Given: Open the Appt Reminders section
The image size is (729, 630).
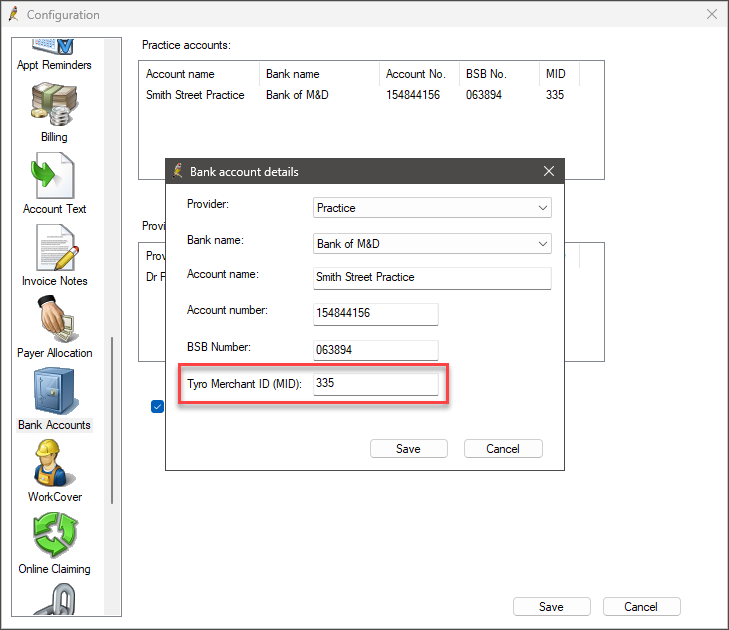Looking at the screenshot, I should (x=54, y=55).
